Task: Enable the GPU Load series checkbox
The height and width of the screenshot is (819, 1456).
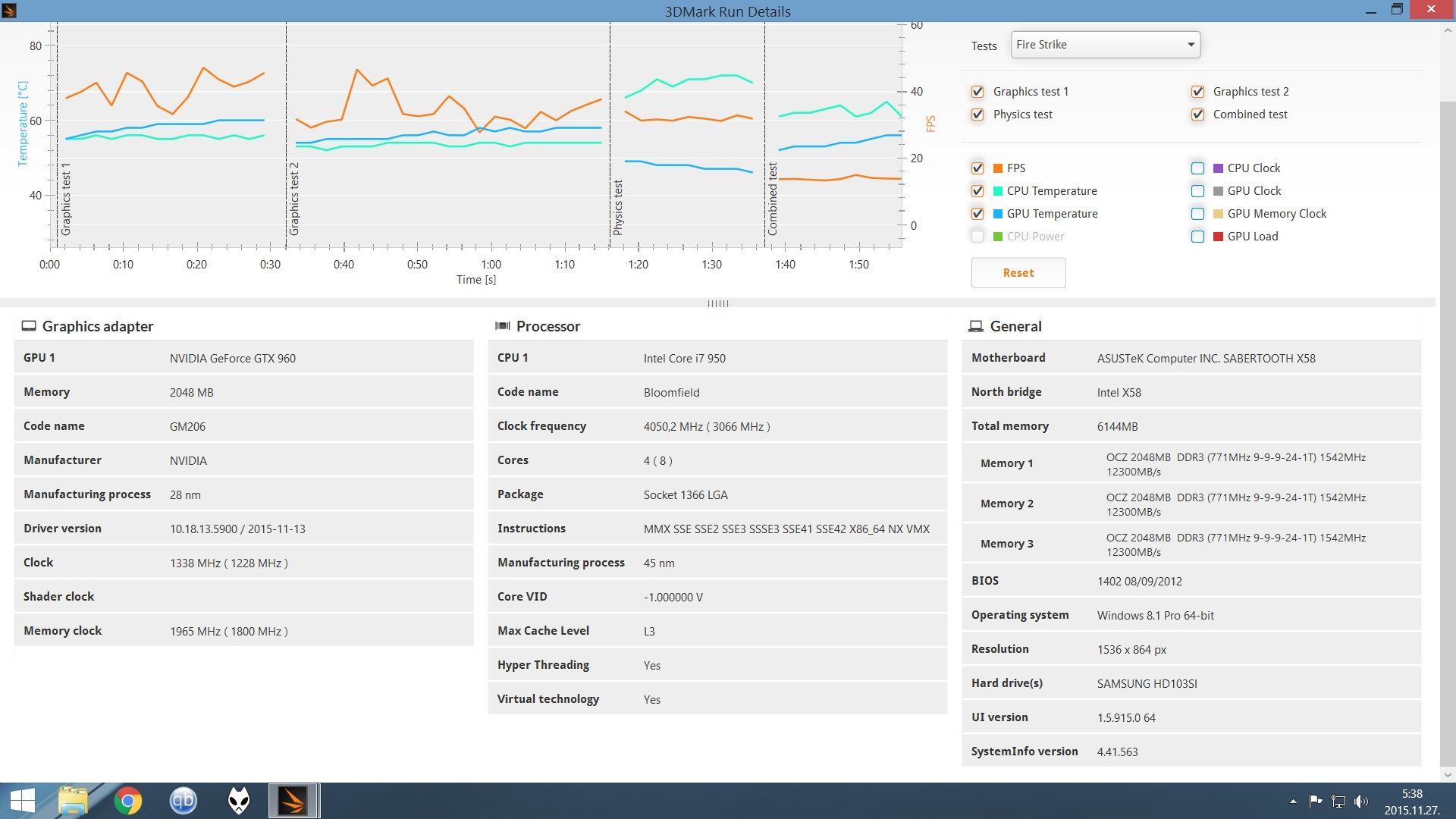Action: 1197,237
